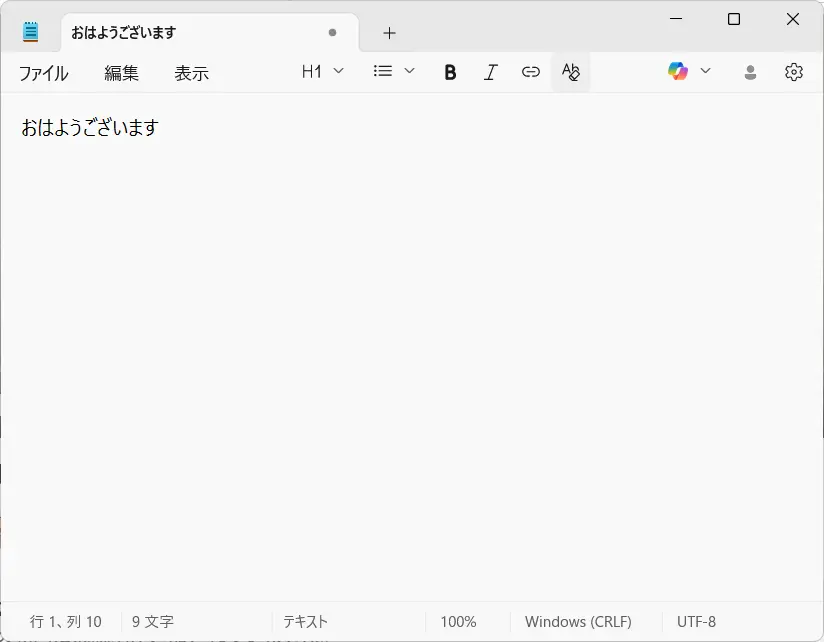
Task: Click into the text editing area
Action: [x=411, y=347]
